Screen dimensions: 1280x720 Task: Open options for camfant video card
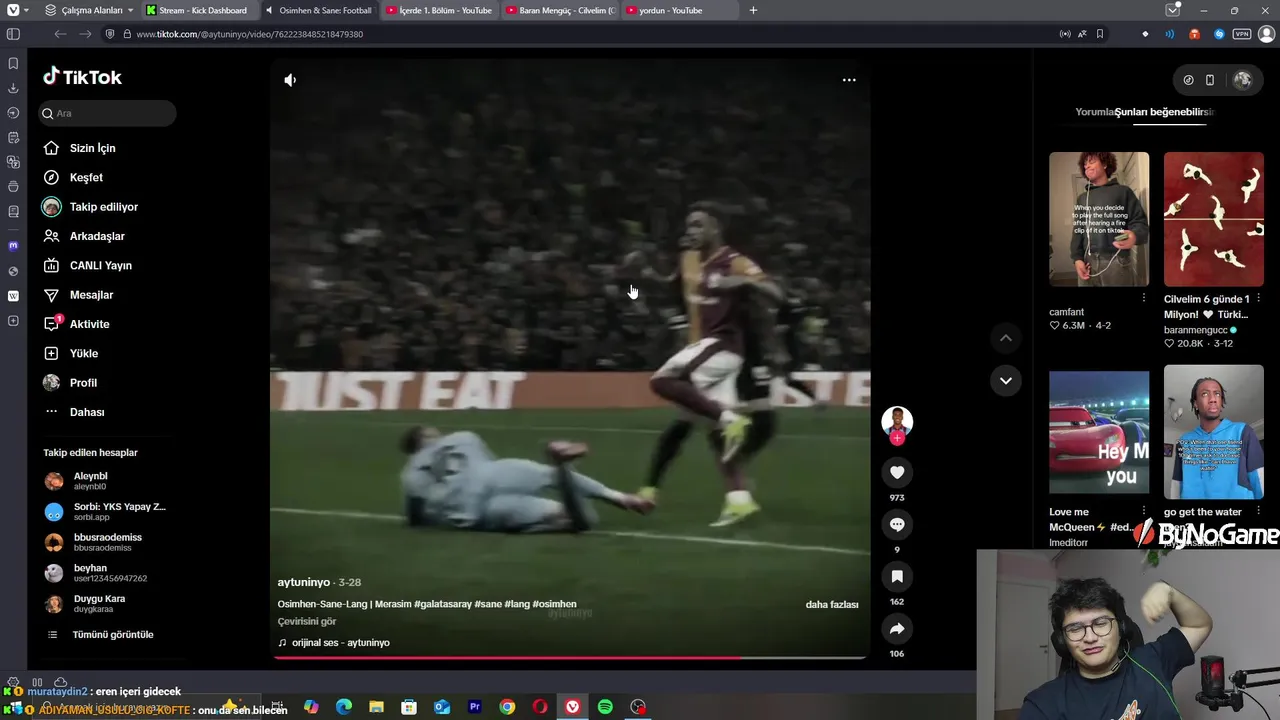click(1144, 298)
